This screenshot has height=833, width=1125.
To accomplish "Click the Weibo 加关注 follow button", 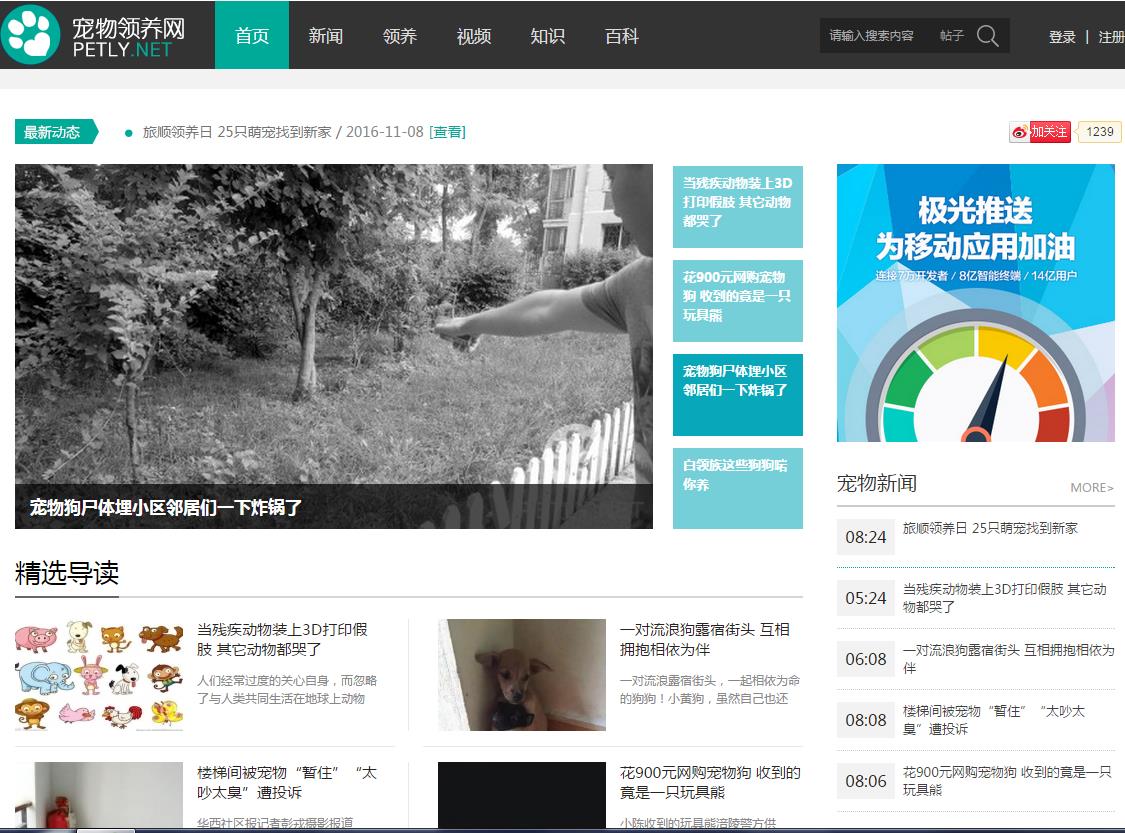I will (x=1040, y=132).
